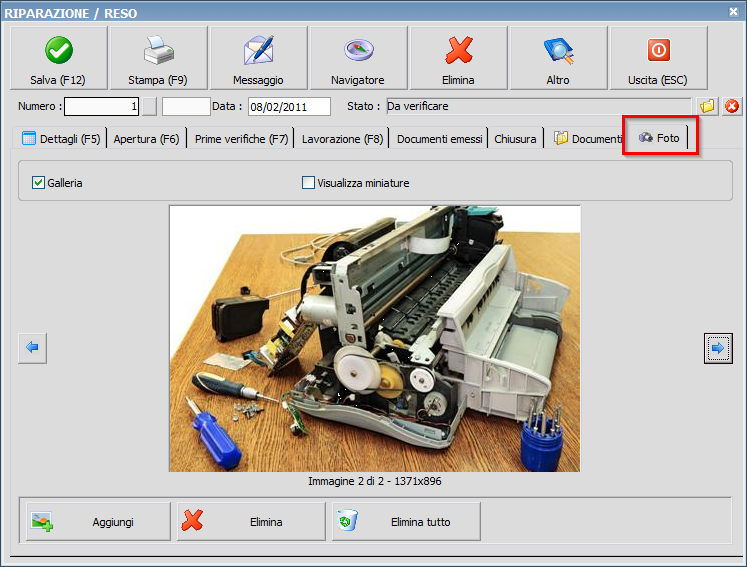Click the Elimina red X toolbar button

coord(459,58)
